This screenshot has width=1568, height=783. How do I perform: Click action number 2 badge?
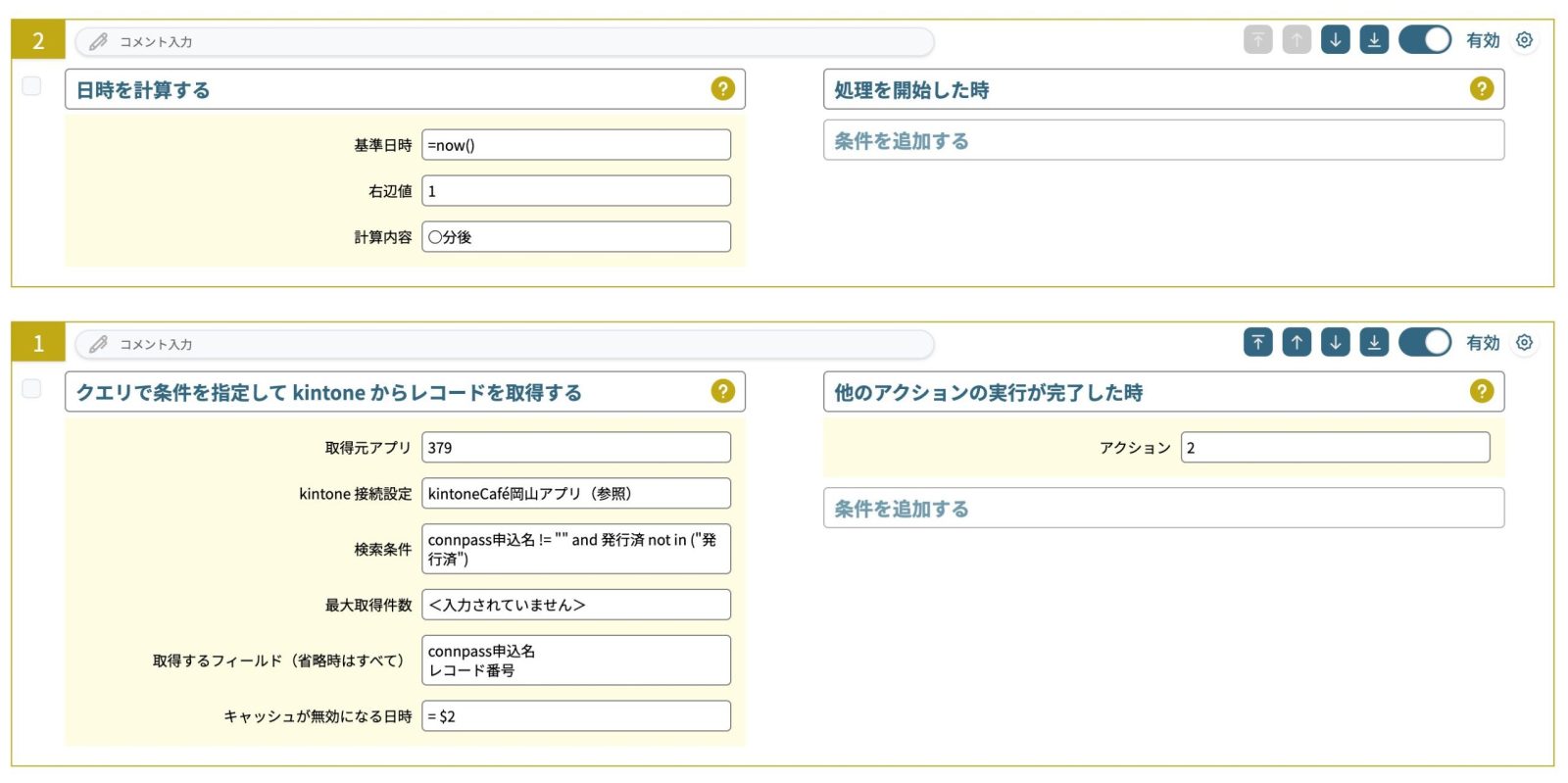click(x=38, y=40)
